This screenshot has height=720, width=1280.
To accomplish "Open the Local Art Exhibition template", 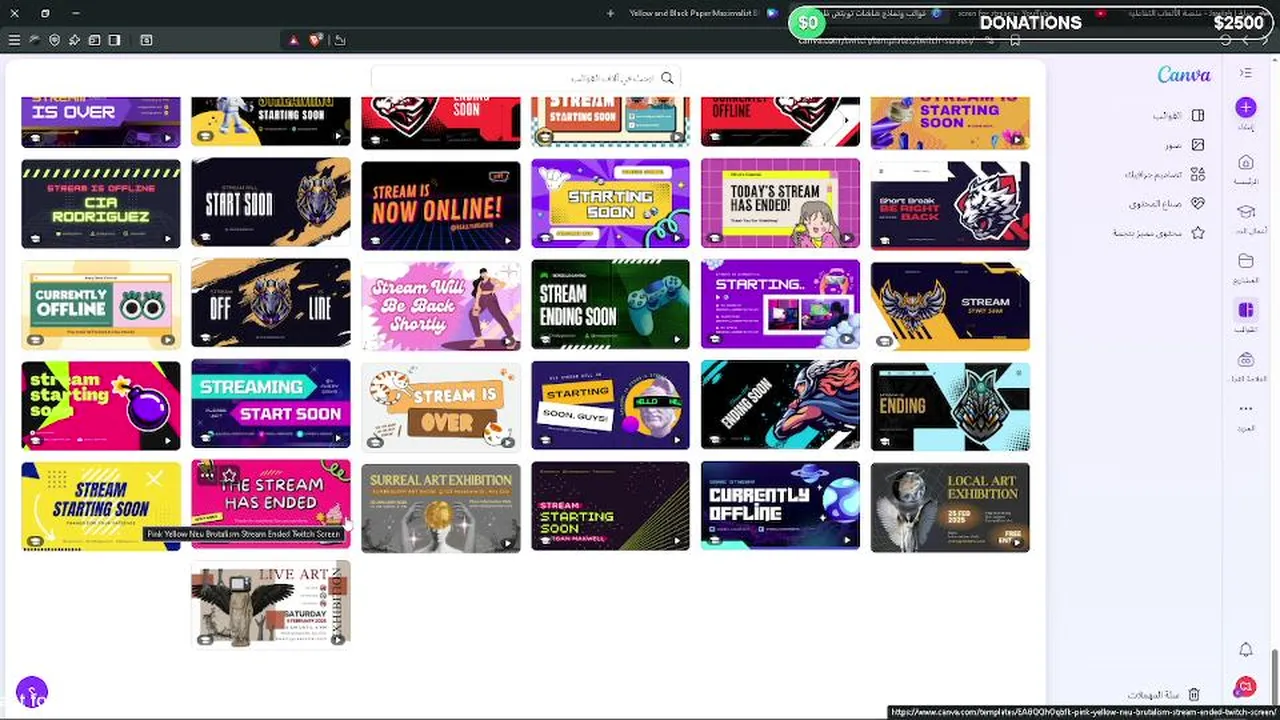I will [x=950, y=507].
